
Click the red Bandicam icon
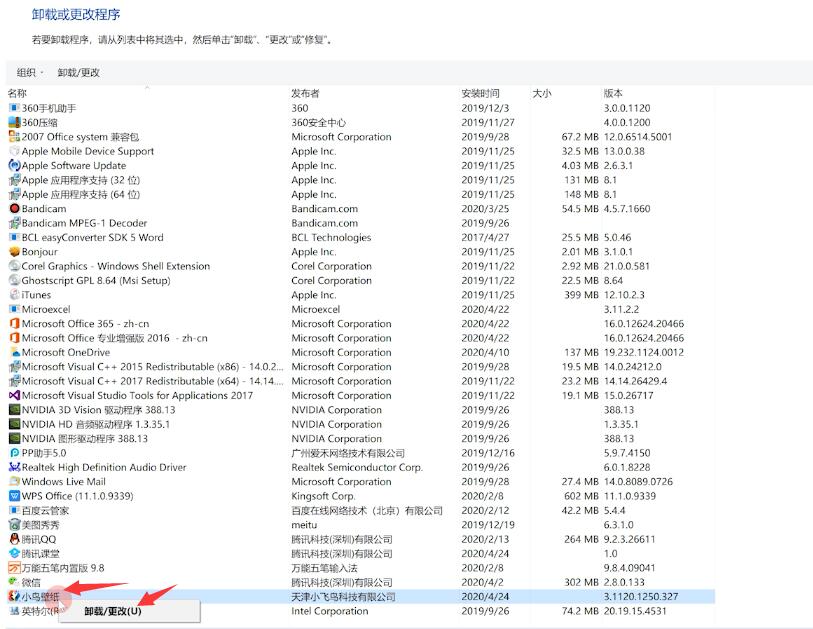pos(15,208)
